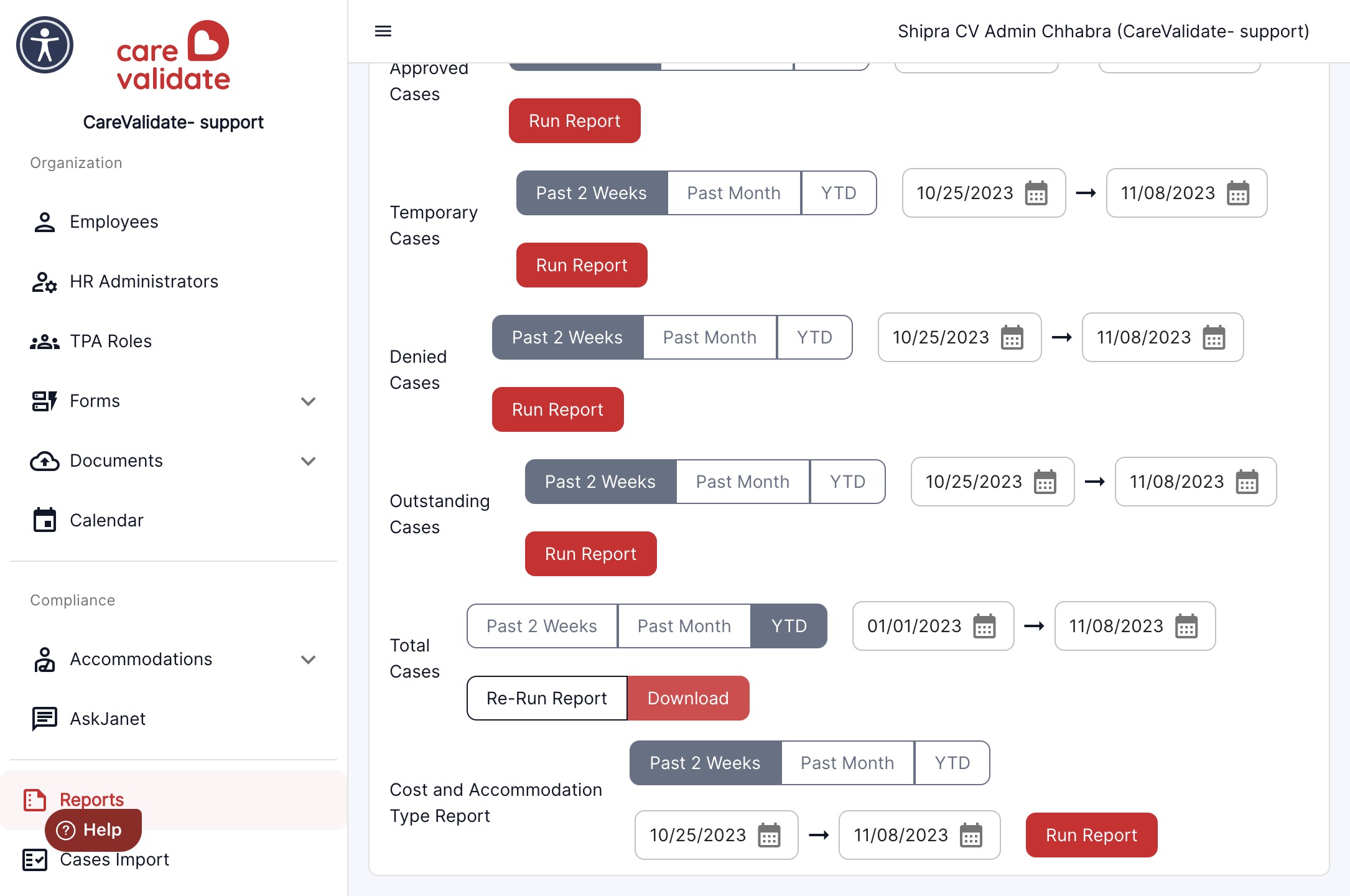1350x896 pixels.
Task: Re-Run Report for Total Cases
Action: coord(547,698)
